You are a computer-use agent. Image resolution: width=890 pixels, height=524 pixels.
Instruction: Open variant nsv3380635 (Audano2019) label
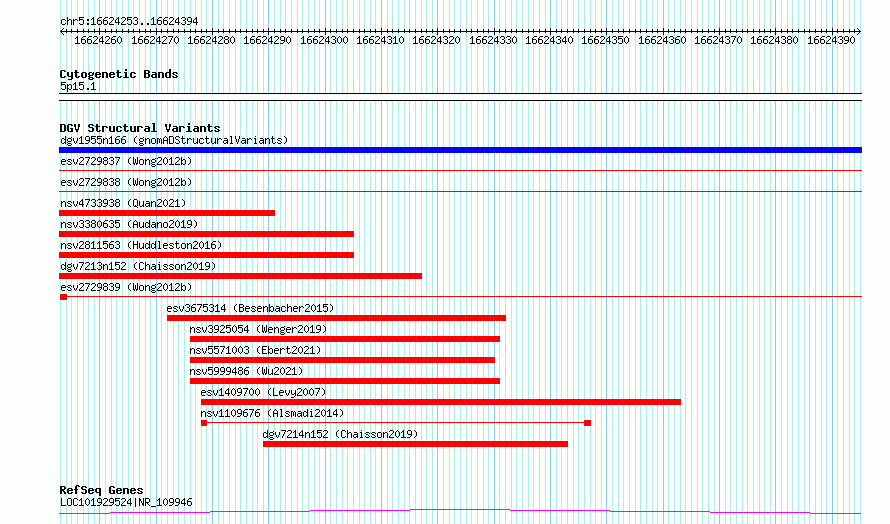pos(129,224)
